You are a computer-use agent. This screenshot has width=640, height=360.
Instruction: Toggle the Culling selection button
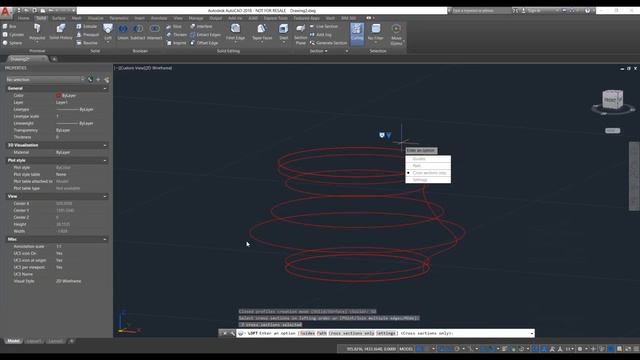pos(357,33)
